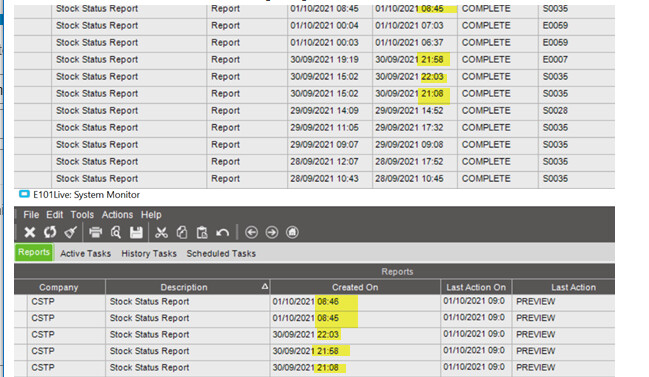This screenshot has width=649, height=377.
Task: Toggle sort arrow on Description column
Action: (x=265, y=286)
